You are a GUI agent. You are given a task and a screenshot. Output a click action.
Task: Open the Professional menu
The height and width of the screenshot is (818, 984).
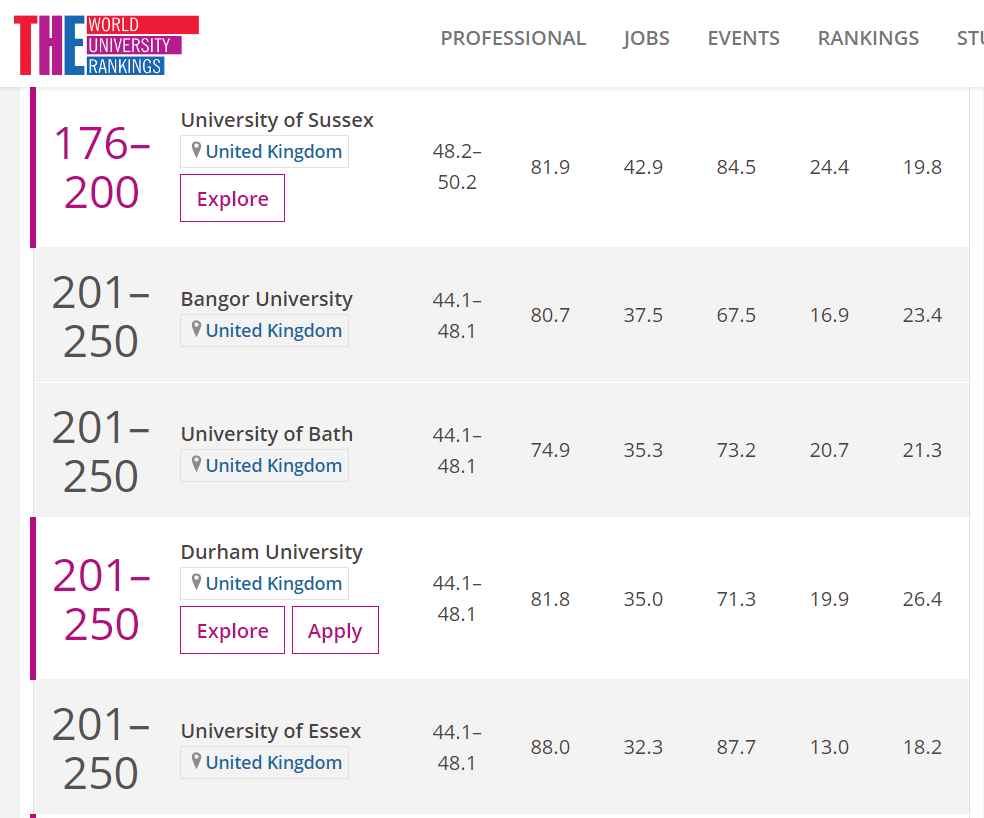pos(513,38)
